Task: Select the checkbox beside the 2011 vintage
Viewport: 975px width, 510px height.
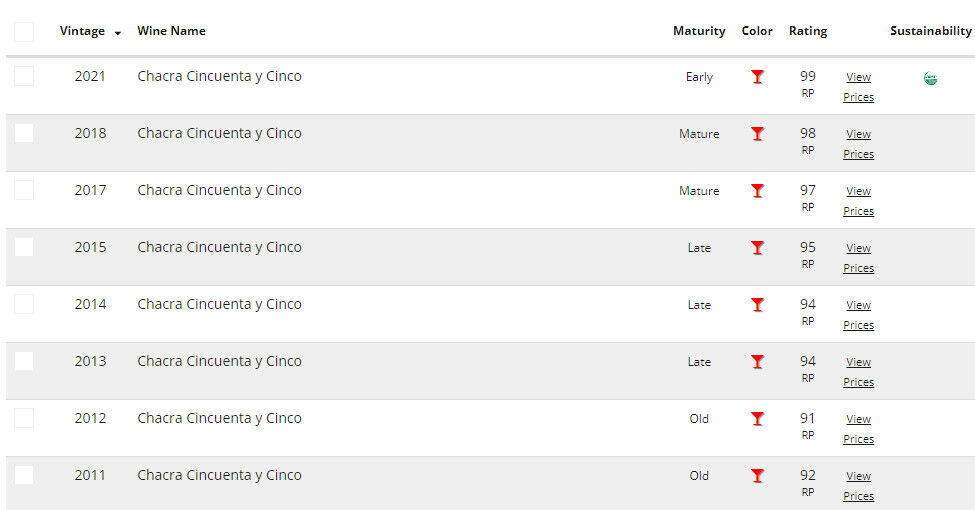Action: 24,475
